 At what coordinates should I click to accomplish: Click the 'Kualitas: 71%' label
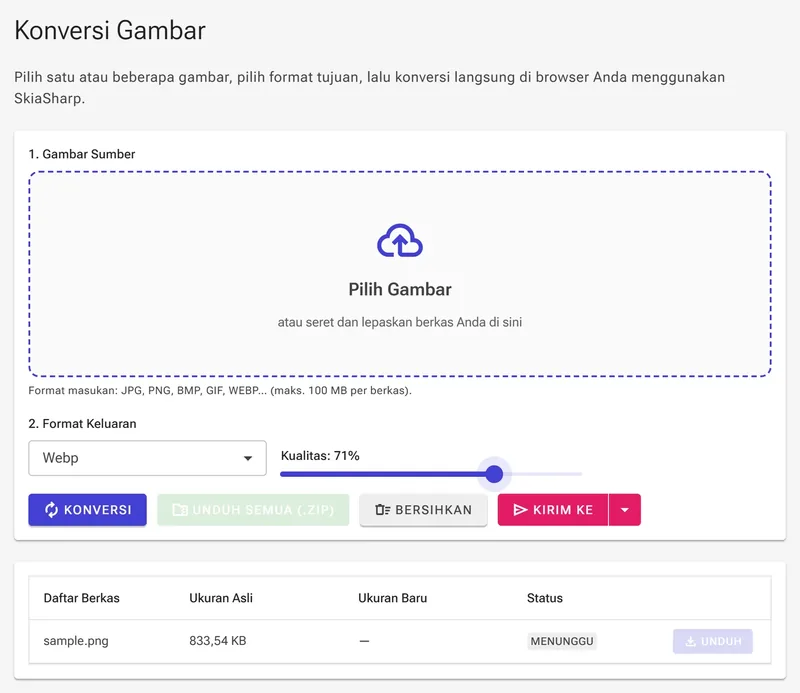click(x=320, y=456)
